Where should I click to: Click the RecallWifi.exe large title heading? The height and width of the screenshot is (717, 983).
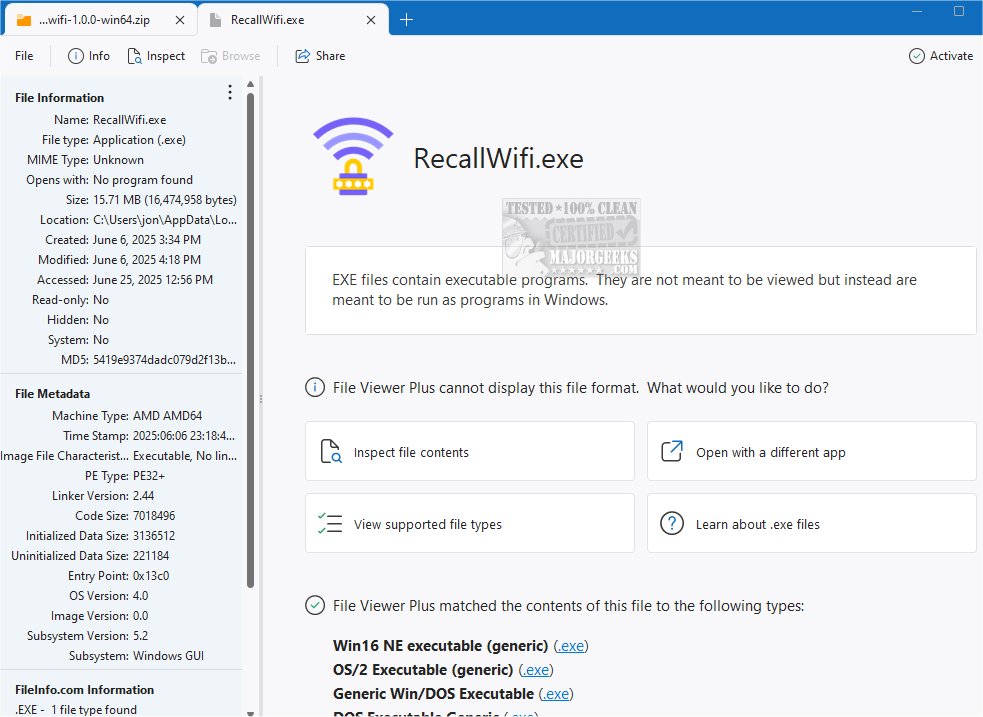click(498, 158)
